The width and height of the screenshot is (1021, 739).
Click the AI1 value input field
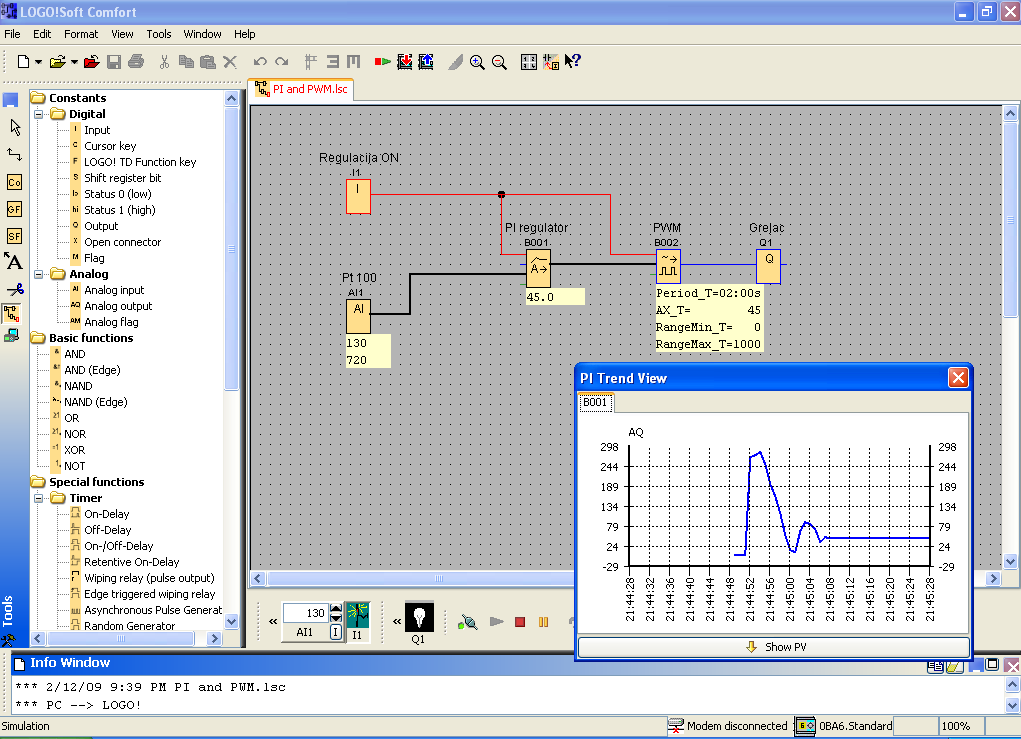[x=306, y=613]
